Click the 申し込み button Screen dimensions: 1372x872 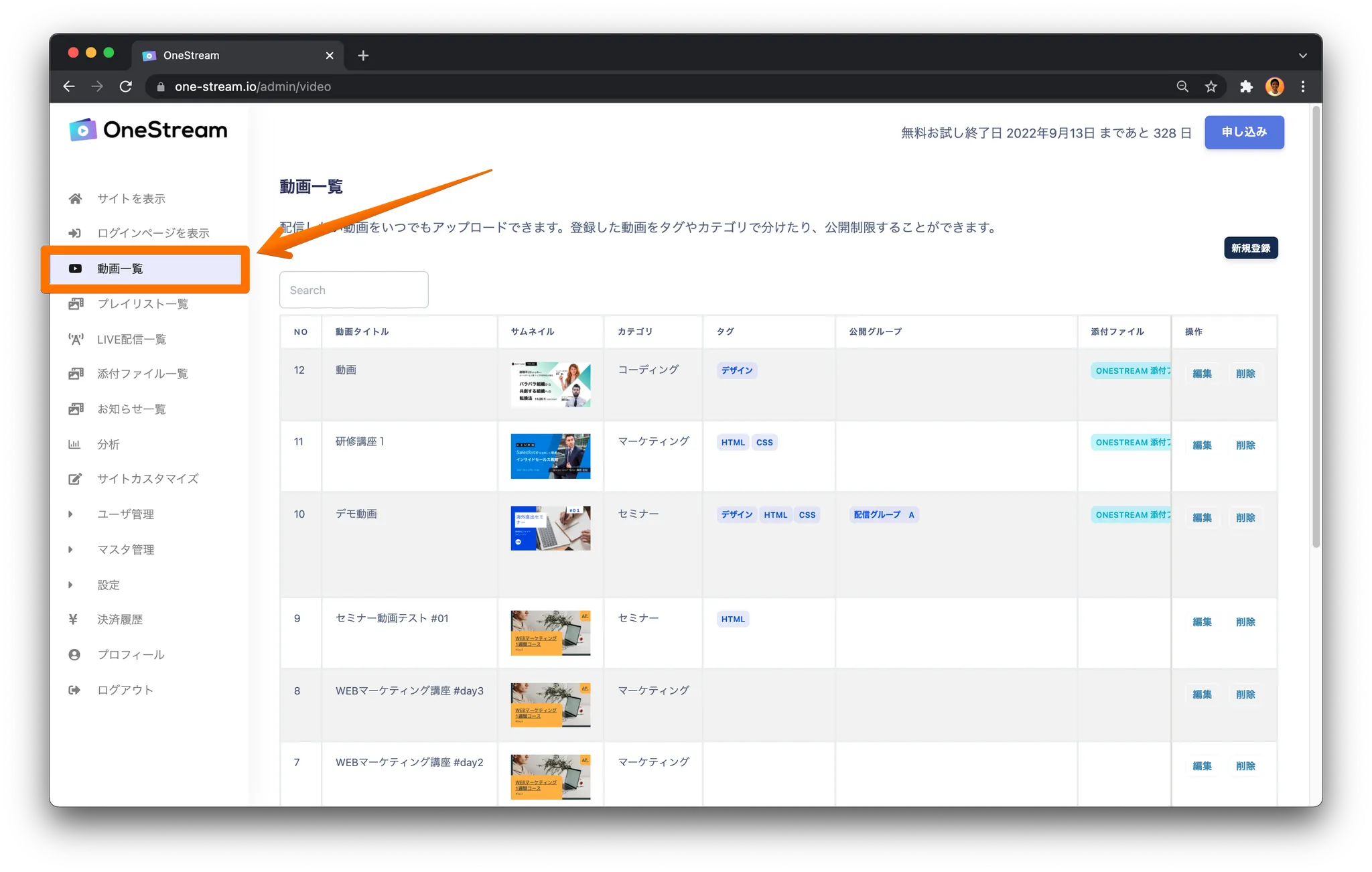(x=1243, y=132)
